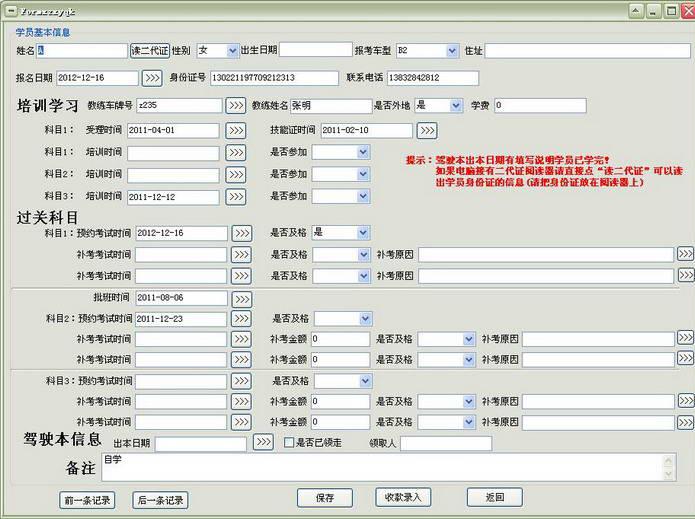Viewport: 695px width, 519px height.
Task: Go to next record with 后一条记录
Action: click(x=160, y=500)
